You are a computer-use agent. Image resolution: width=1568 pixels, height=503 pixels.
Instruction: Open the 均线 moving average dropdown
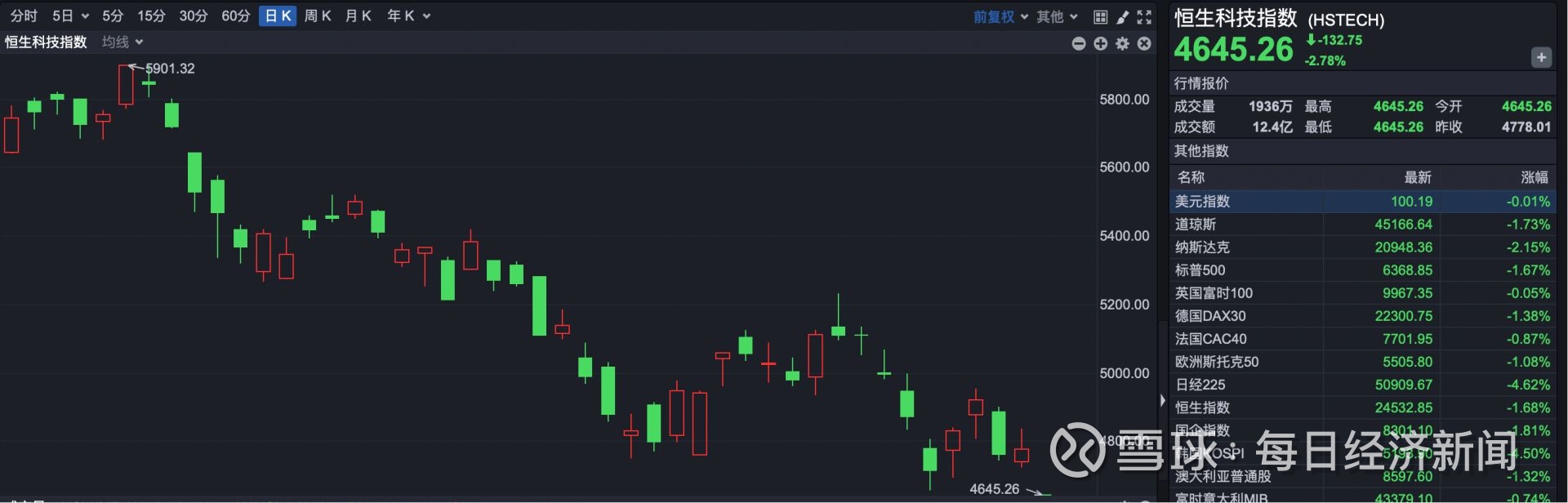122,42
